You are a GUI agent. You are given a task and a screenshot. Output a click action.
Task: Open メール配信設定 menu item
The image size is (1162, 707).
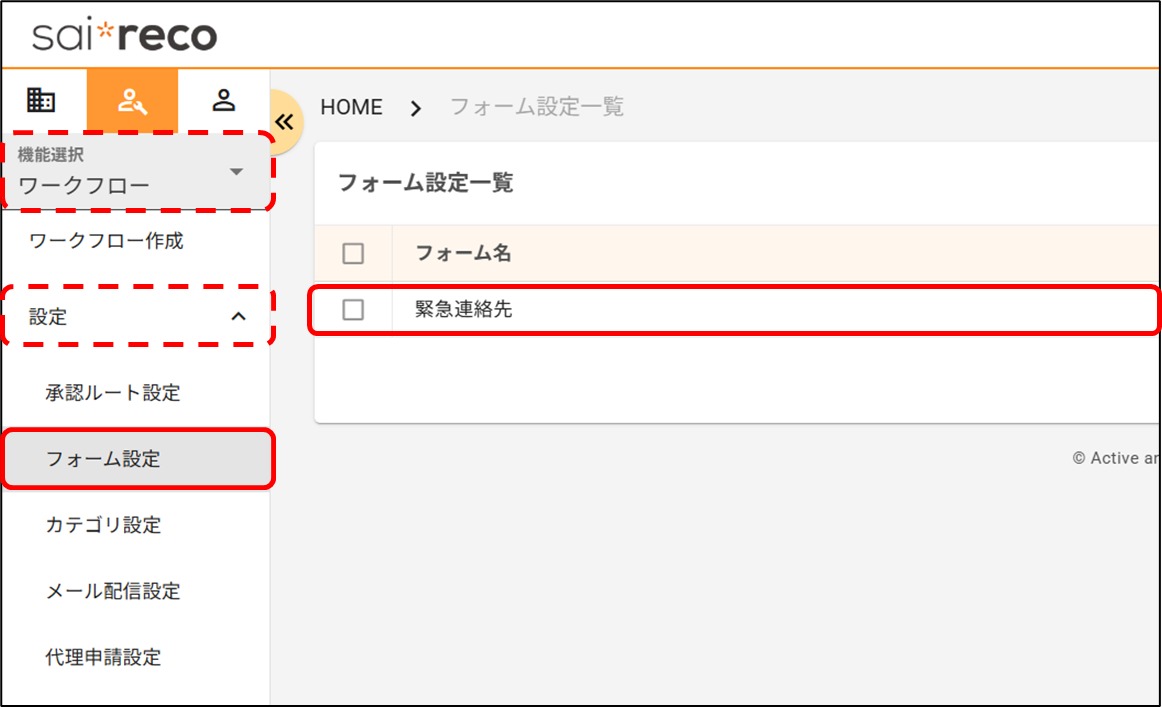(x=113, y=591)
